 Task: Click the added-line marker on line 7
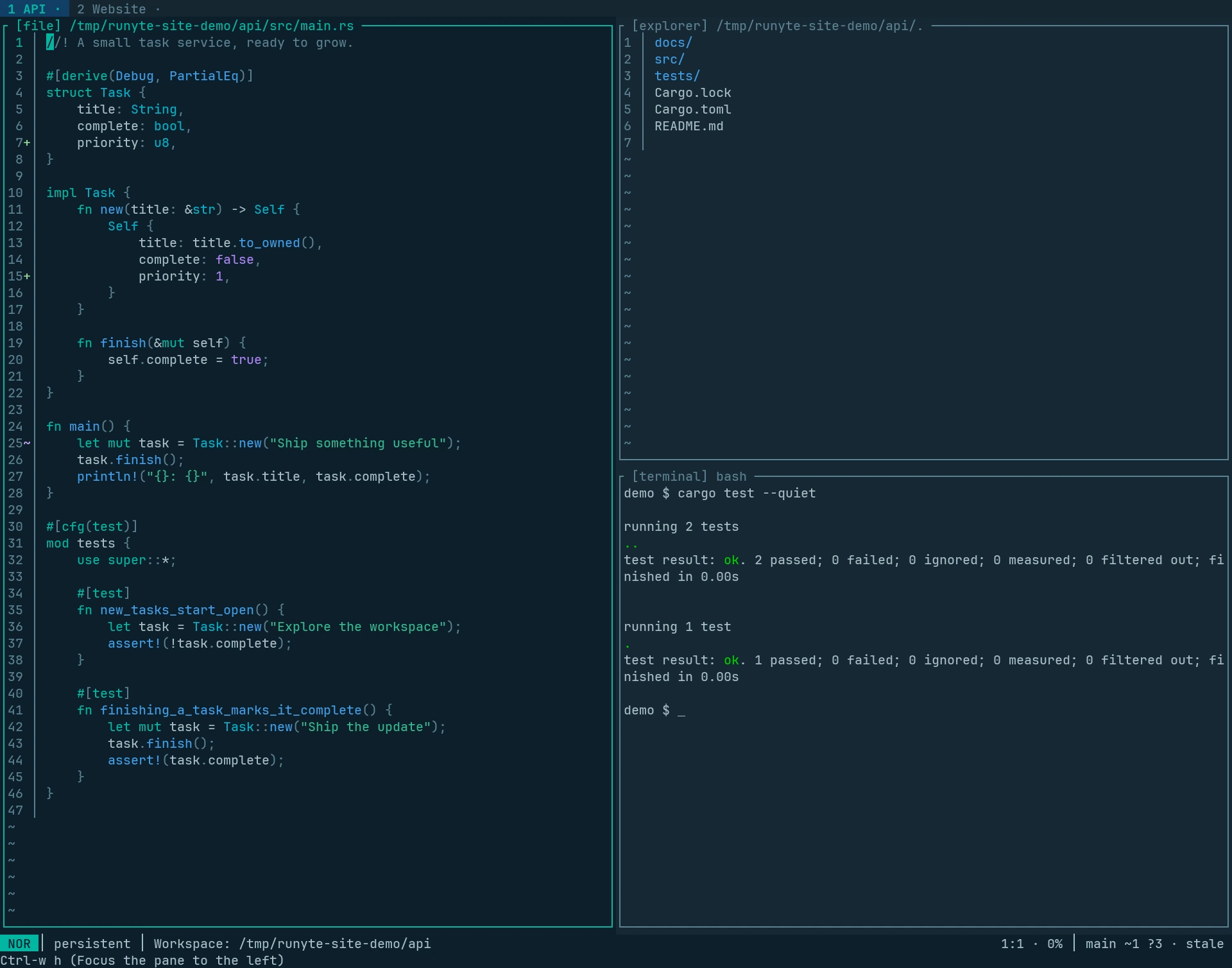point(27,143)
